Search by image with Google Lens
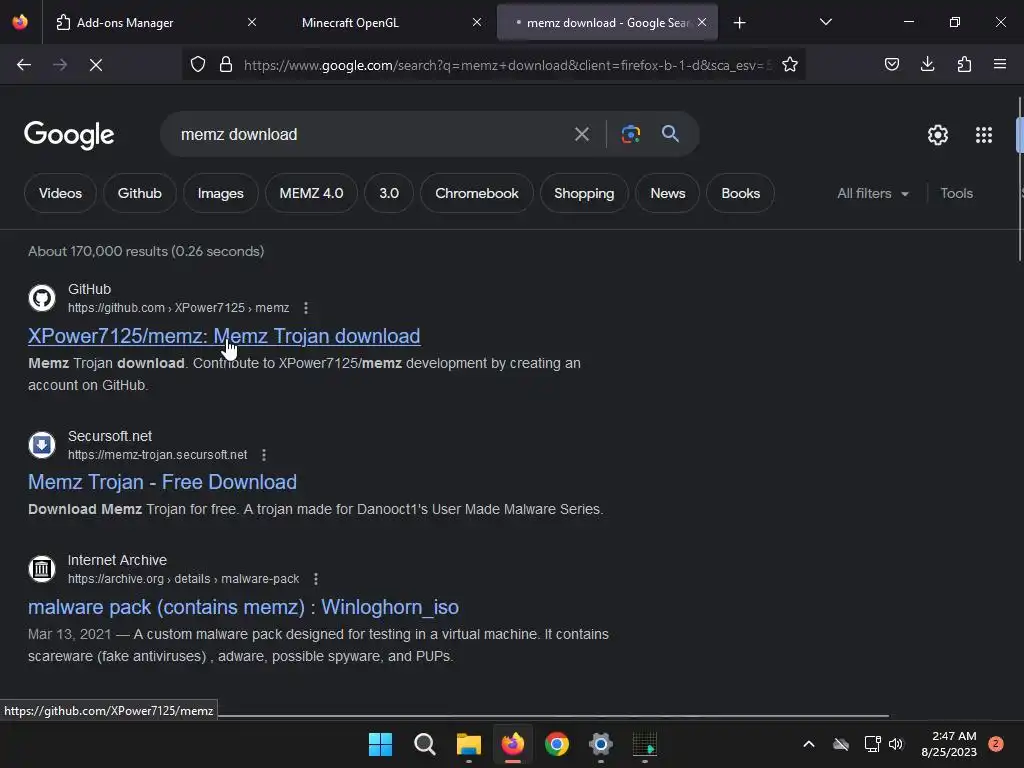This screenshot has width=1024, height=768. point(630,135)
